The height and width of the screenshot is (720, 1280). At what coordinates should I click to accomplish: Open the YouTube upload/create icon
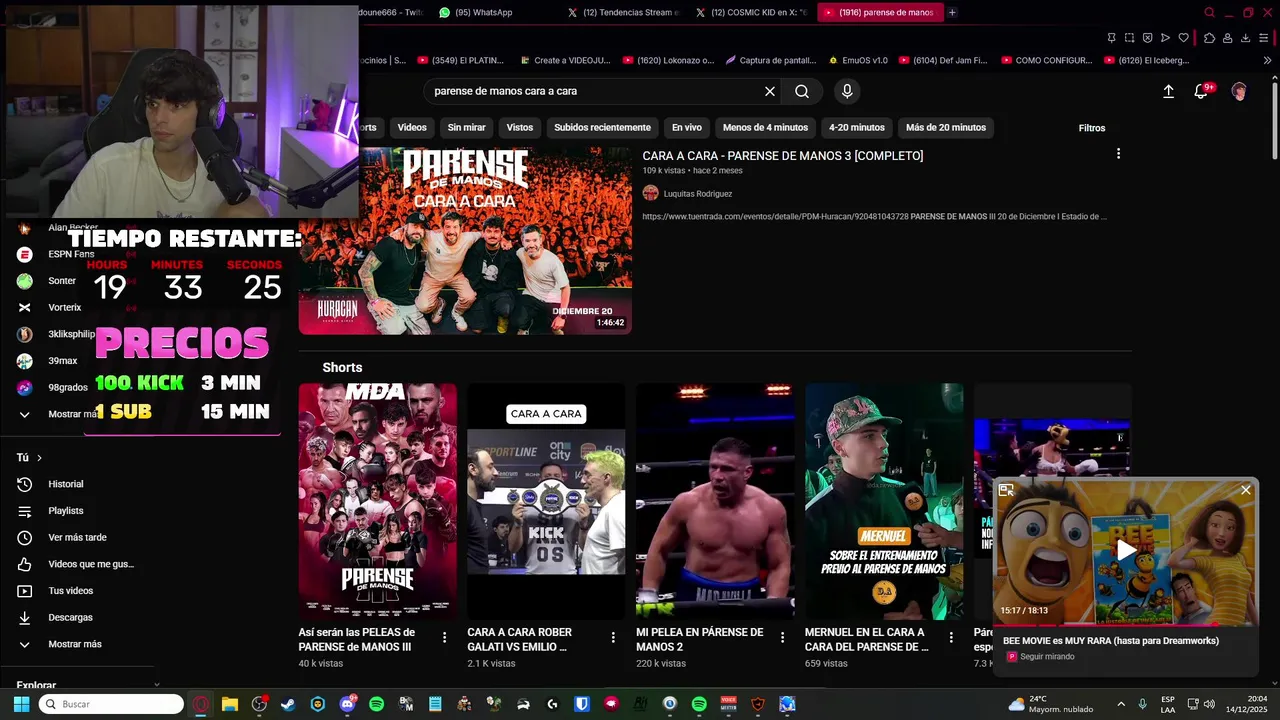click(x=1168, y=91)
